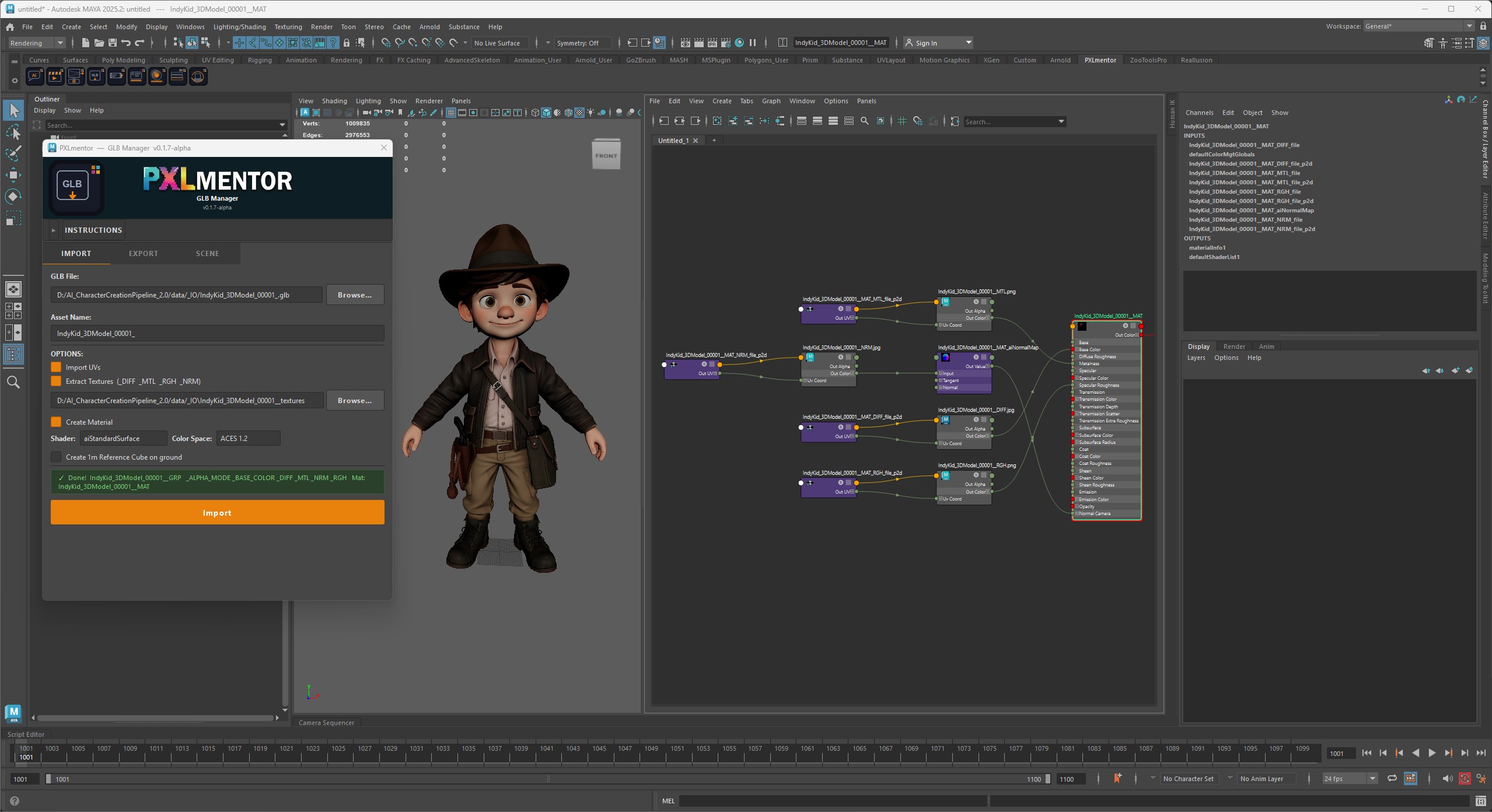The height and width of the screenshot is (812, 1492).
Task: Open the Rendering menu set dropdown
Action: click(x=36, y=43)
